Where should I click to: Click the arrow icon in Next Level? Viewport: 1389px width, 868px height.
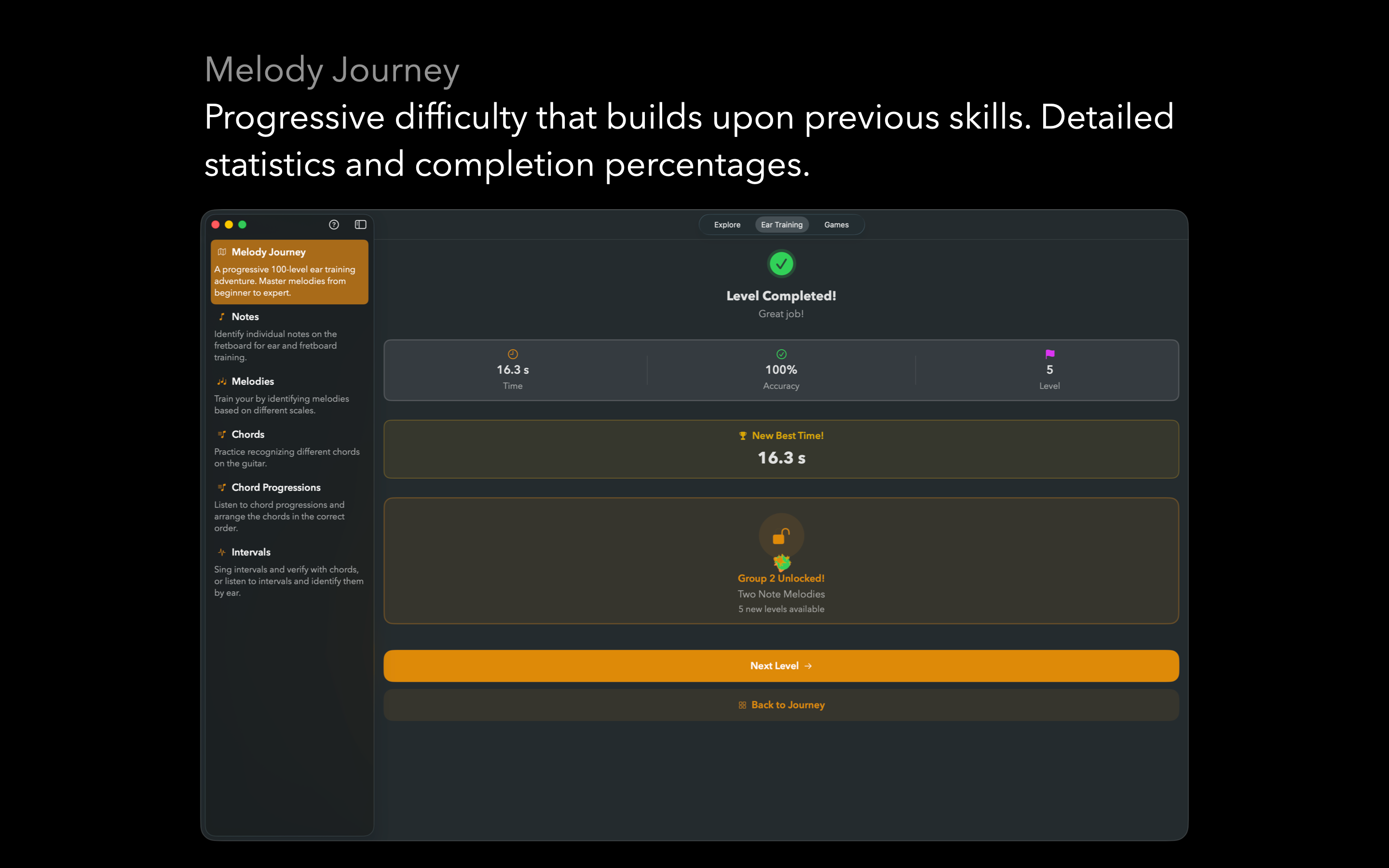(808, 666)
